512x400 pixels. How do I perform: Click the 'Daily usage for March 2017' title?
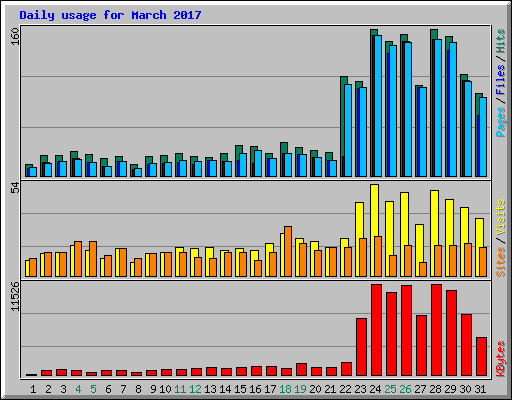coord(110,15)
